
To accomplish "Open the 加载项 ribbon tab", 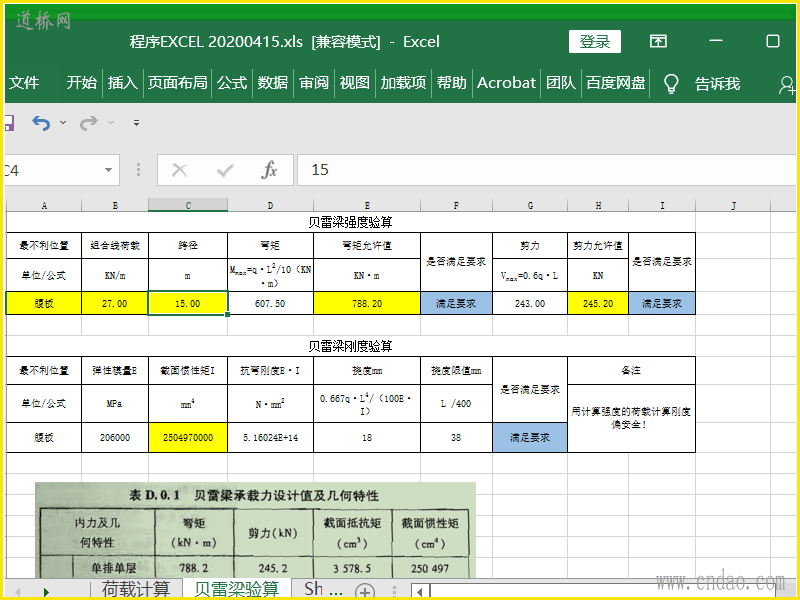I will (x=403, y=83).
